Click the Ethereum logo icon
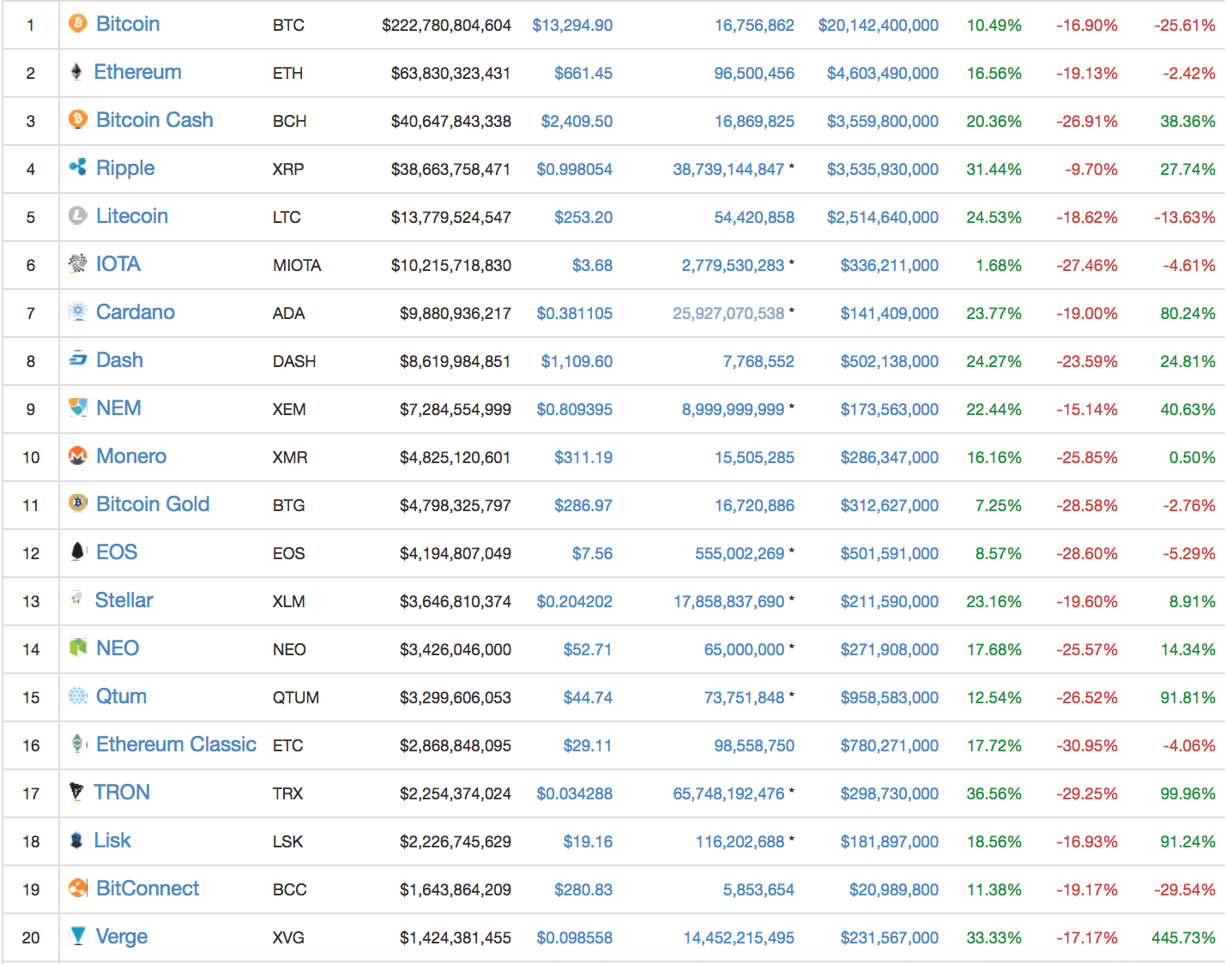Screen dimensions: 1232x964 pos(77,72)
